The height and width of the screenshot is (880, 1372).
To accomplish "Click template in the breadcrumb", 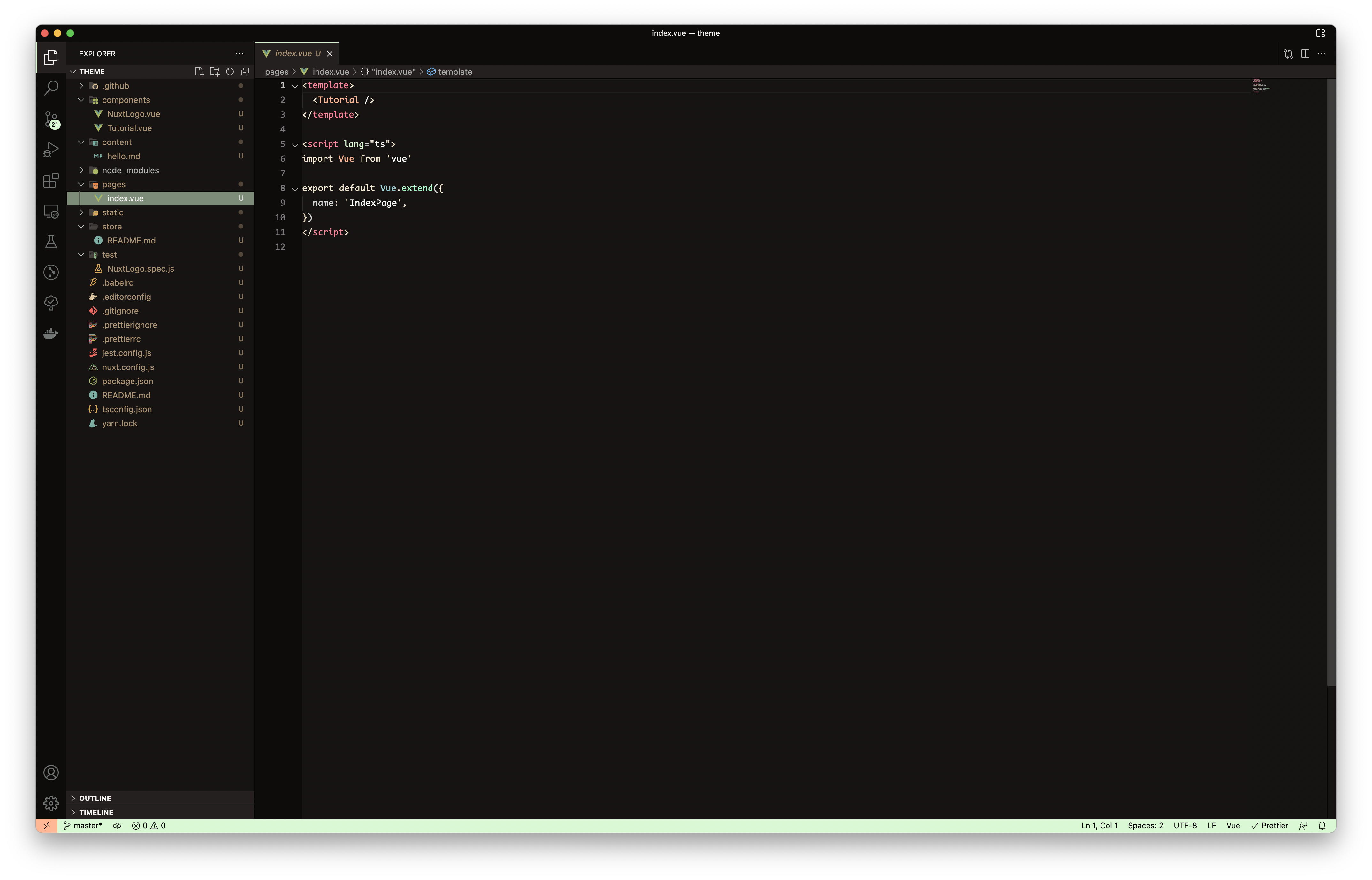I will tap(454, 72).
